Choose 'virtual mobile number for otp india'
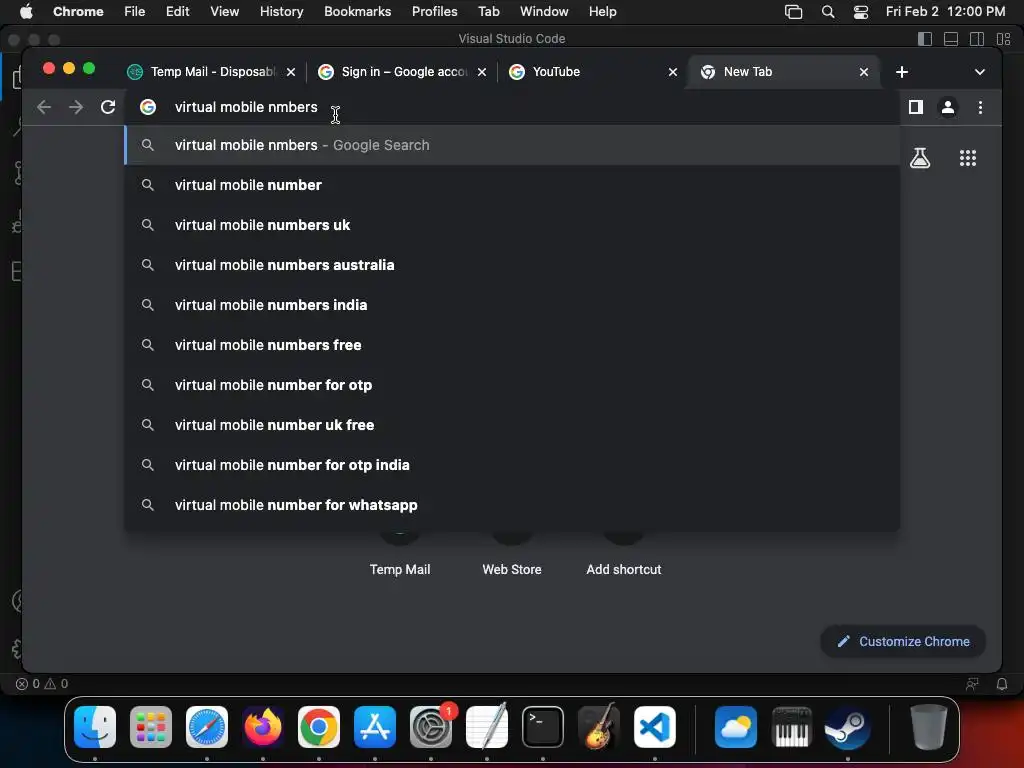 pos(513,465)
